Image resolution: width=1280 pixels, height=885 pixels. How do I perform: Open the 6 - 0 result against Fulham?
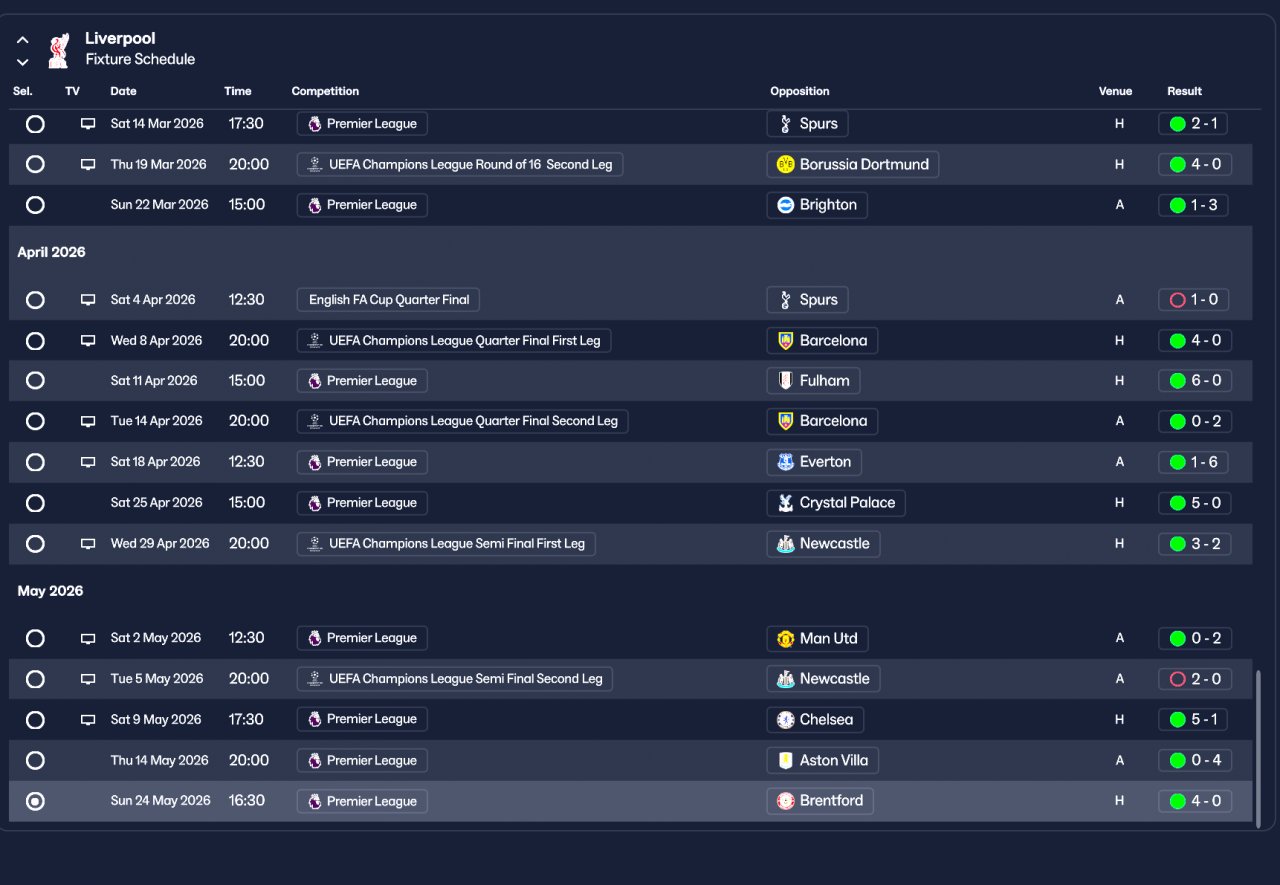1195,381
